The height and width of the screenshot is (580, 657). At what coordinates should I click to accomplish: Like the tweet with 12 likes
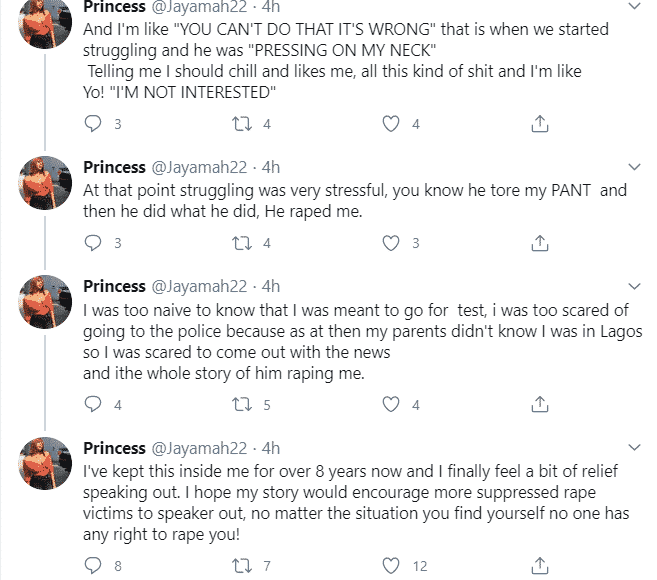point(393,567)
